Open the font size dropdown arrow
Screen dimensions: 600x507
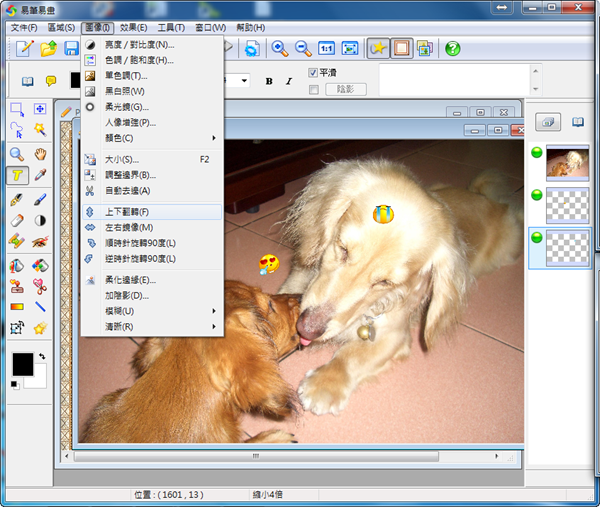click(244, 81)
